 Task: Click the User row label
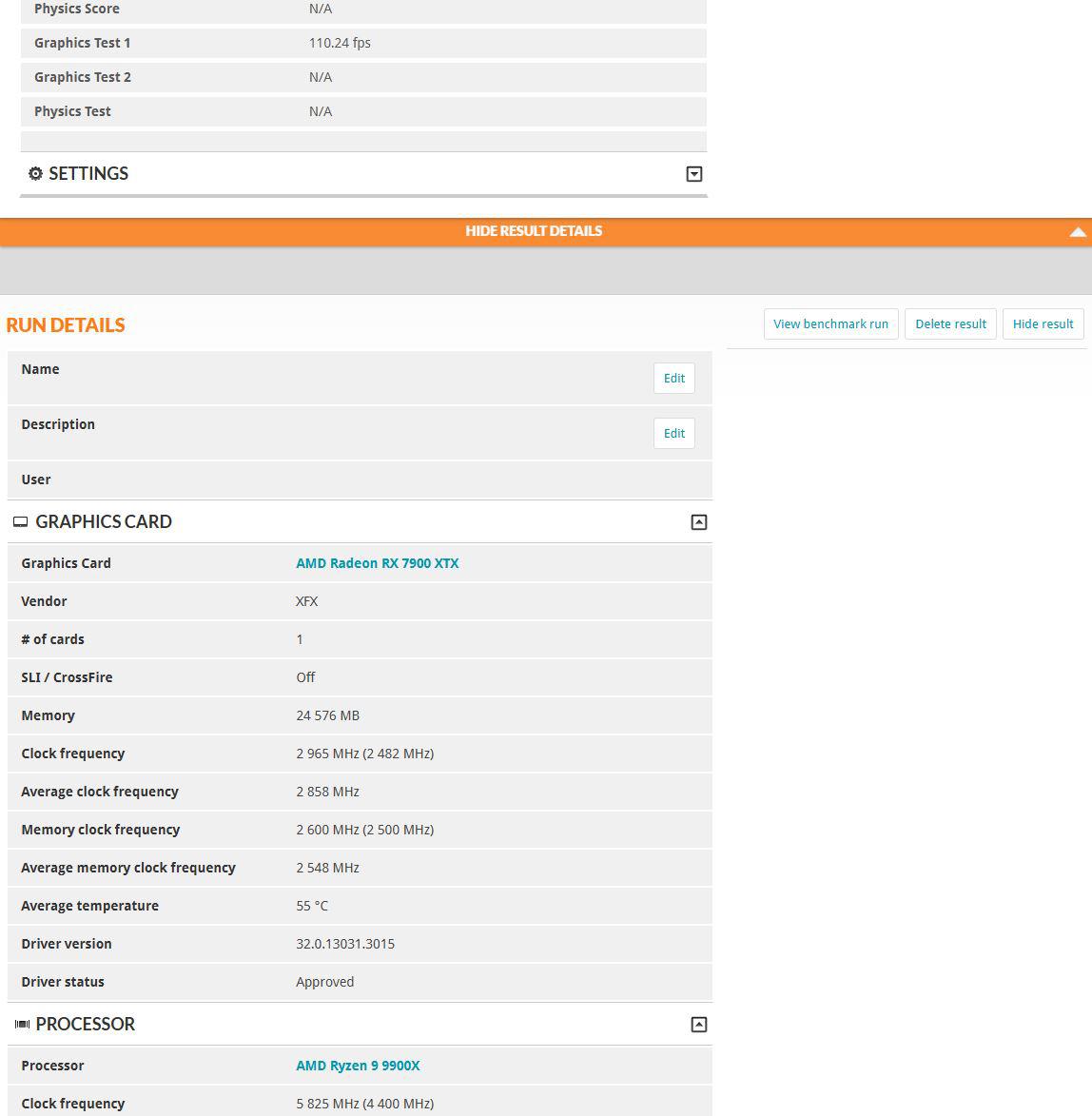(36, 480)
